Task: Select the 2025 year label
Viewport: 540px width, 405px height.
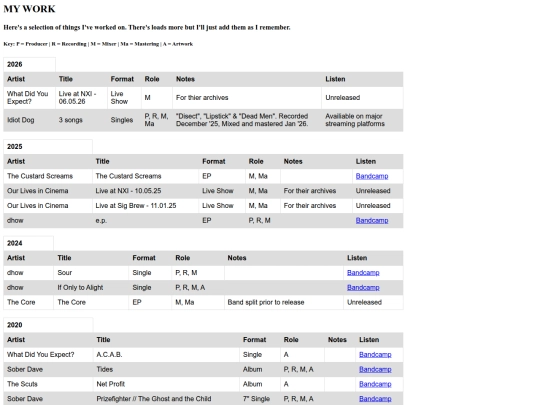Action: (x=14, y=147)
